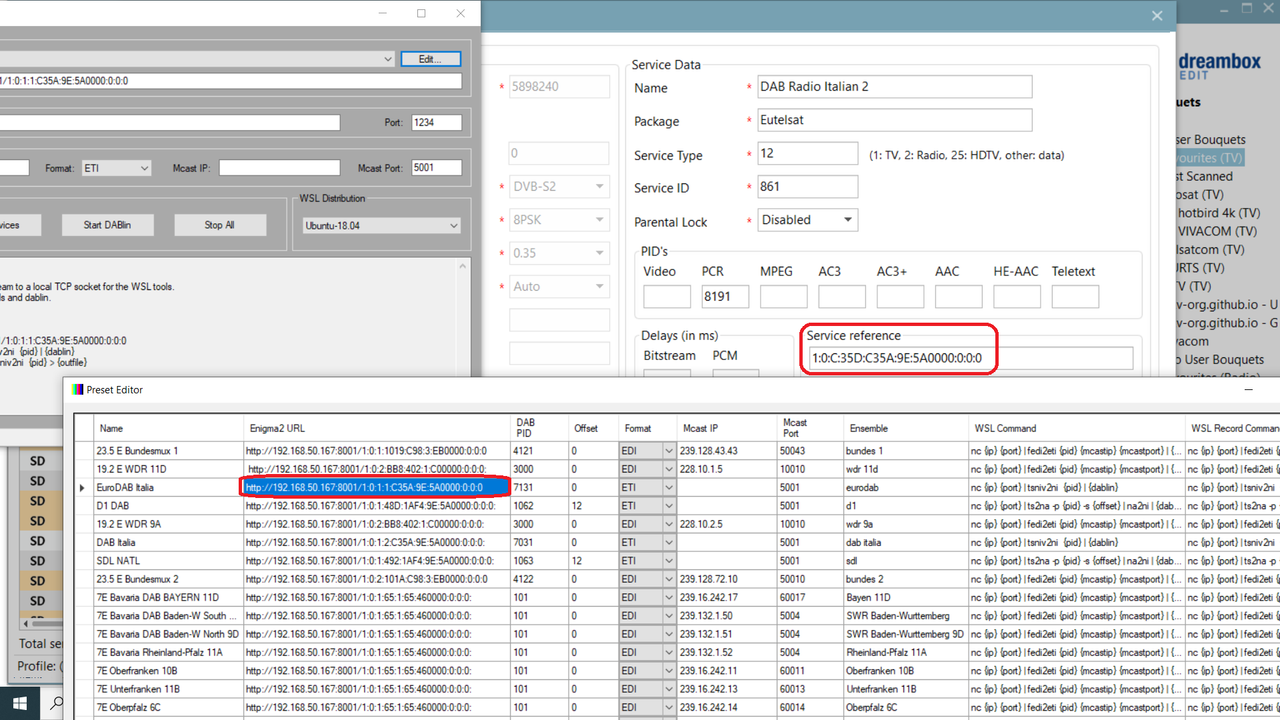Click the empty Mcast IP field

point(279,168)
